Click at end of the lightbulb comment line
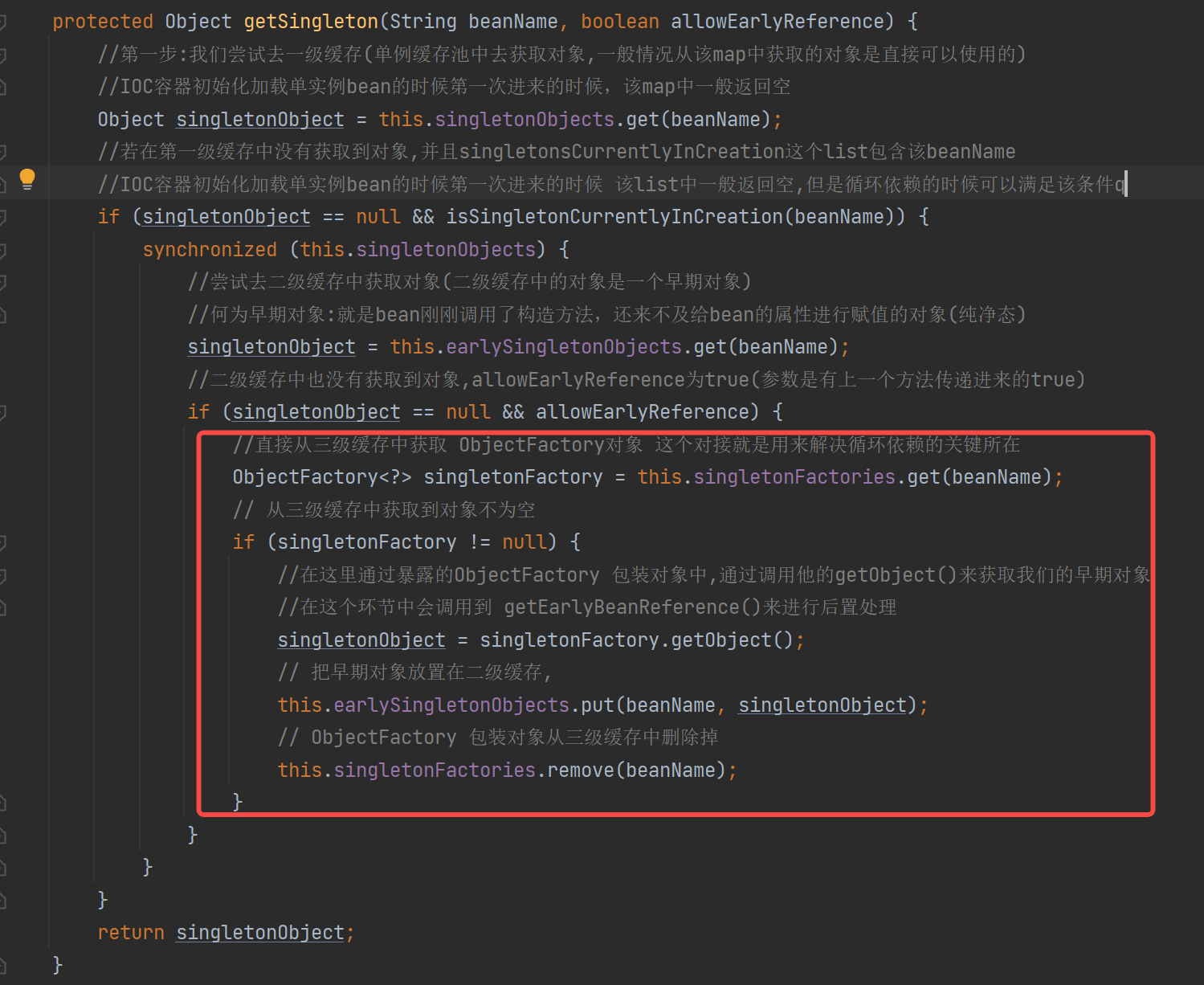Image resolution: width=1204 pixels, height=985 pixels. tap(1125, 184)
